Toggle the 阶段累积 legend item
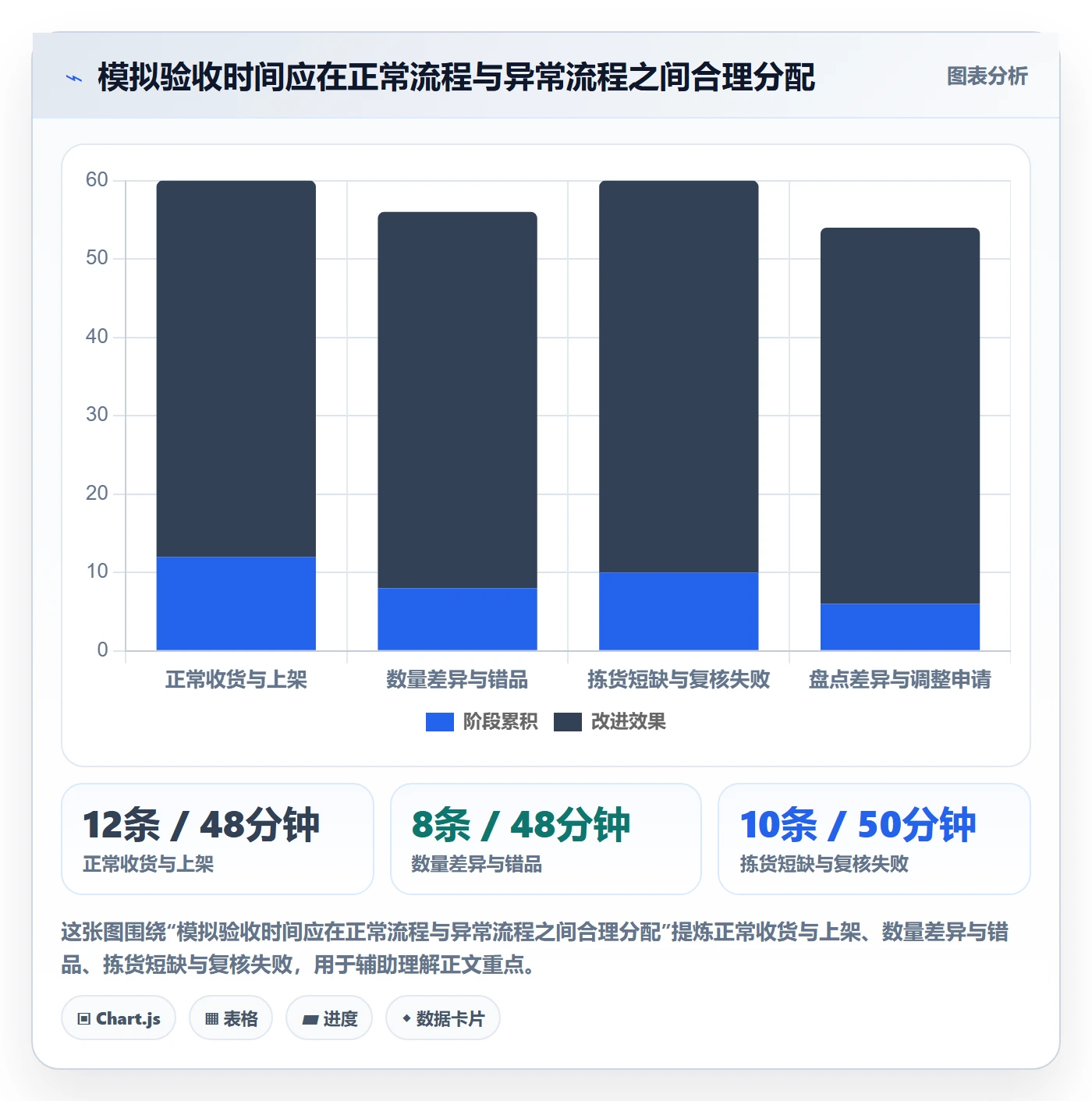This screenshot has height=1101, width=1092. 481,722
